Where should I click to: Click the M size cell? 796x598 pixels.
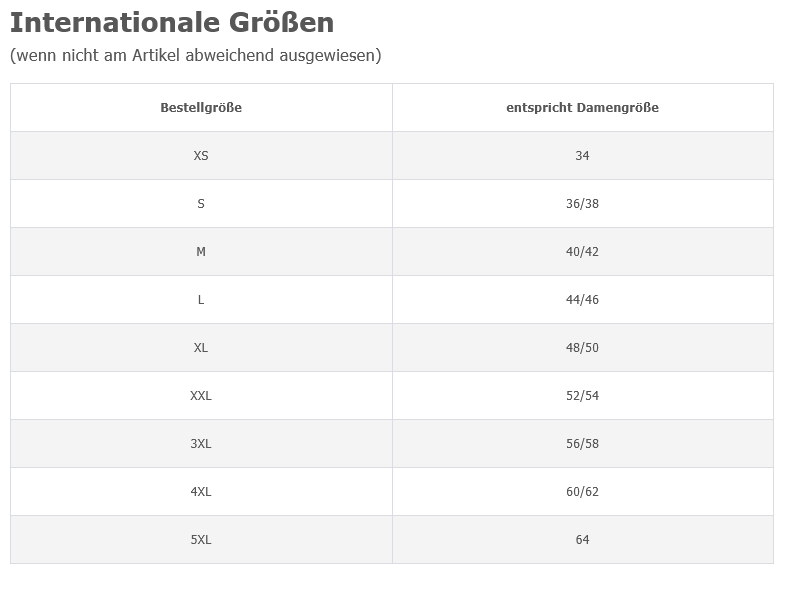click(201, 252)
